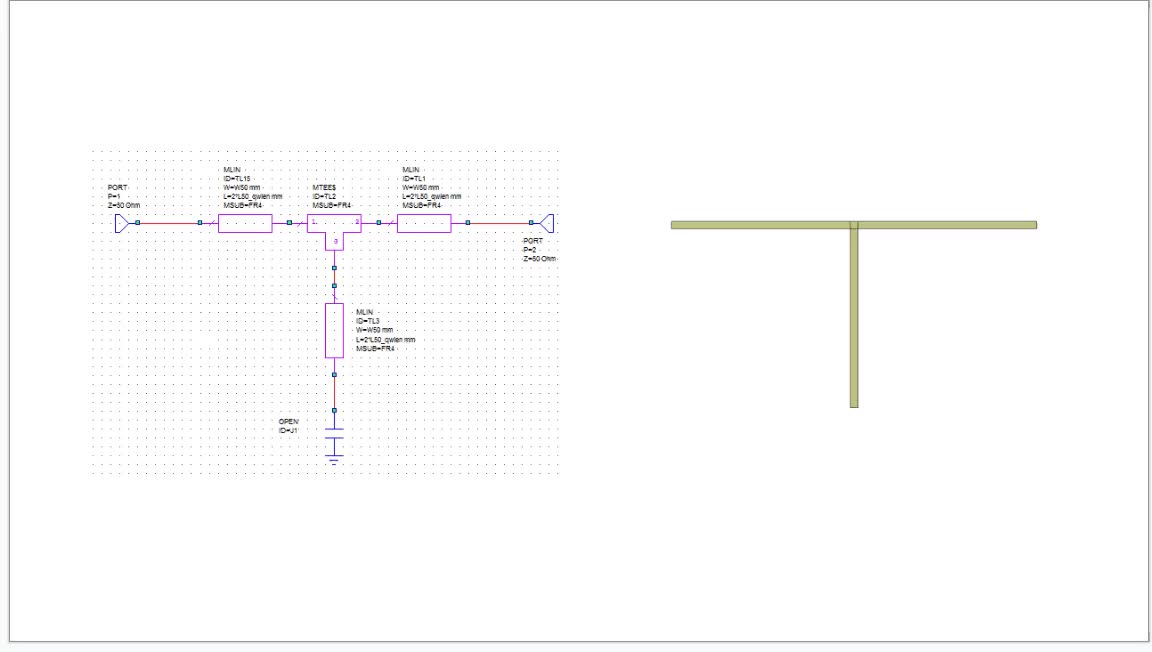Click the tee junction square in layout view

click(x=854, y=225)
